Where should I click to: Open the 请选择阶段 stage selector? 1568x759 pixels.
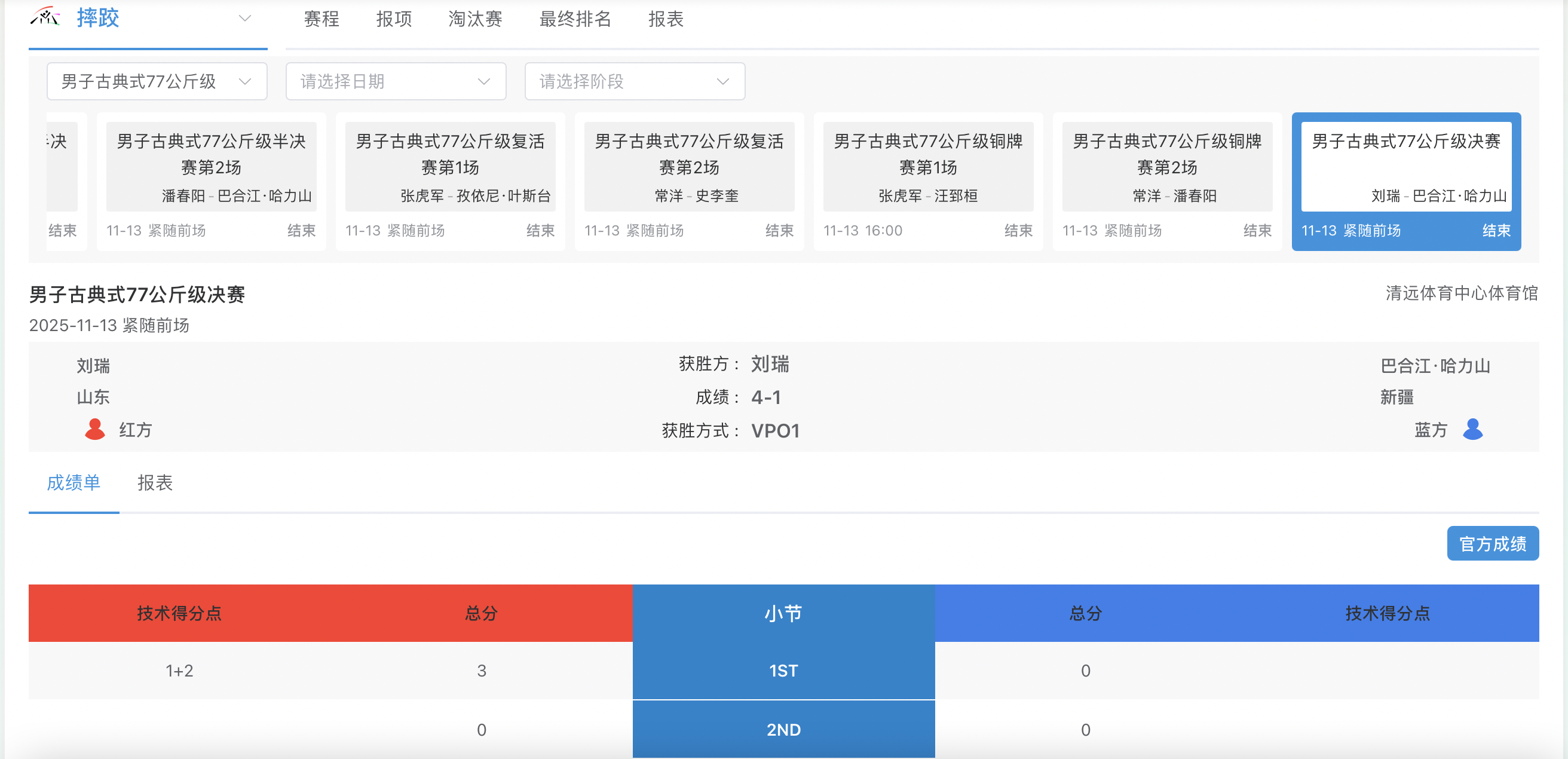634,81
